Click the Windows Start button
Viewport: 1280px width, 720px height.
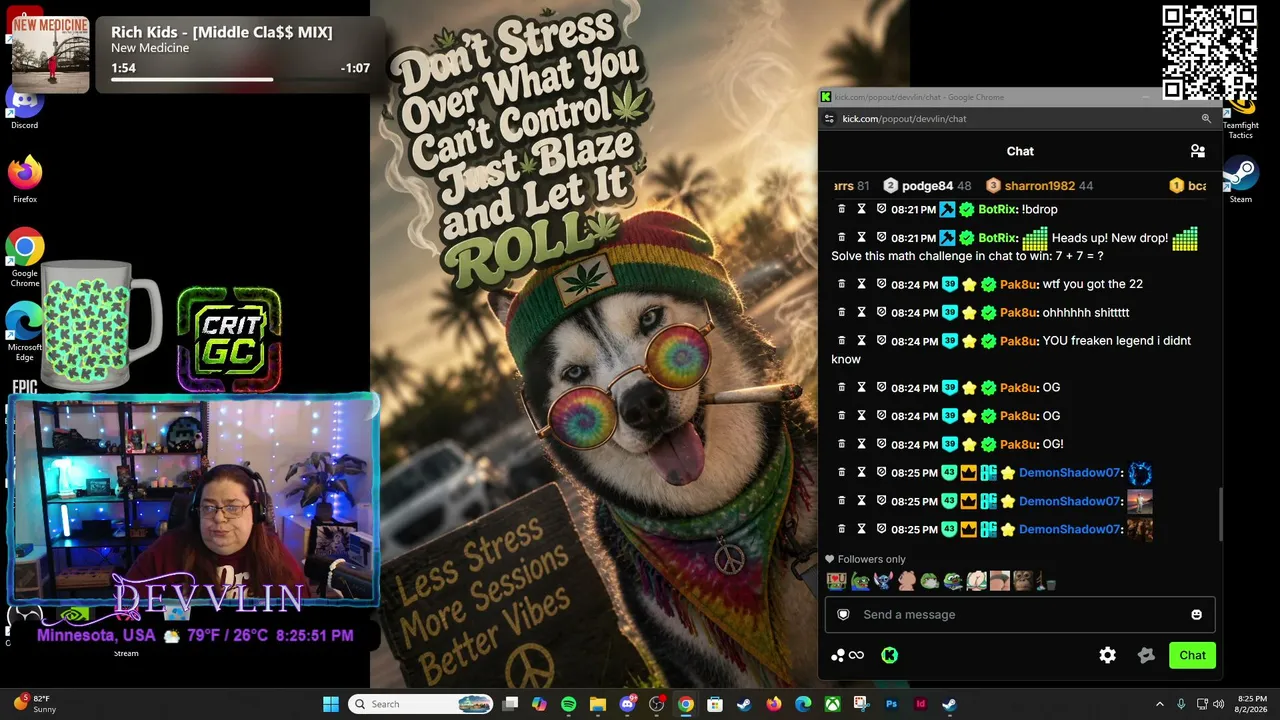[331, 704]
